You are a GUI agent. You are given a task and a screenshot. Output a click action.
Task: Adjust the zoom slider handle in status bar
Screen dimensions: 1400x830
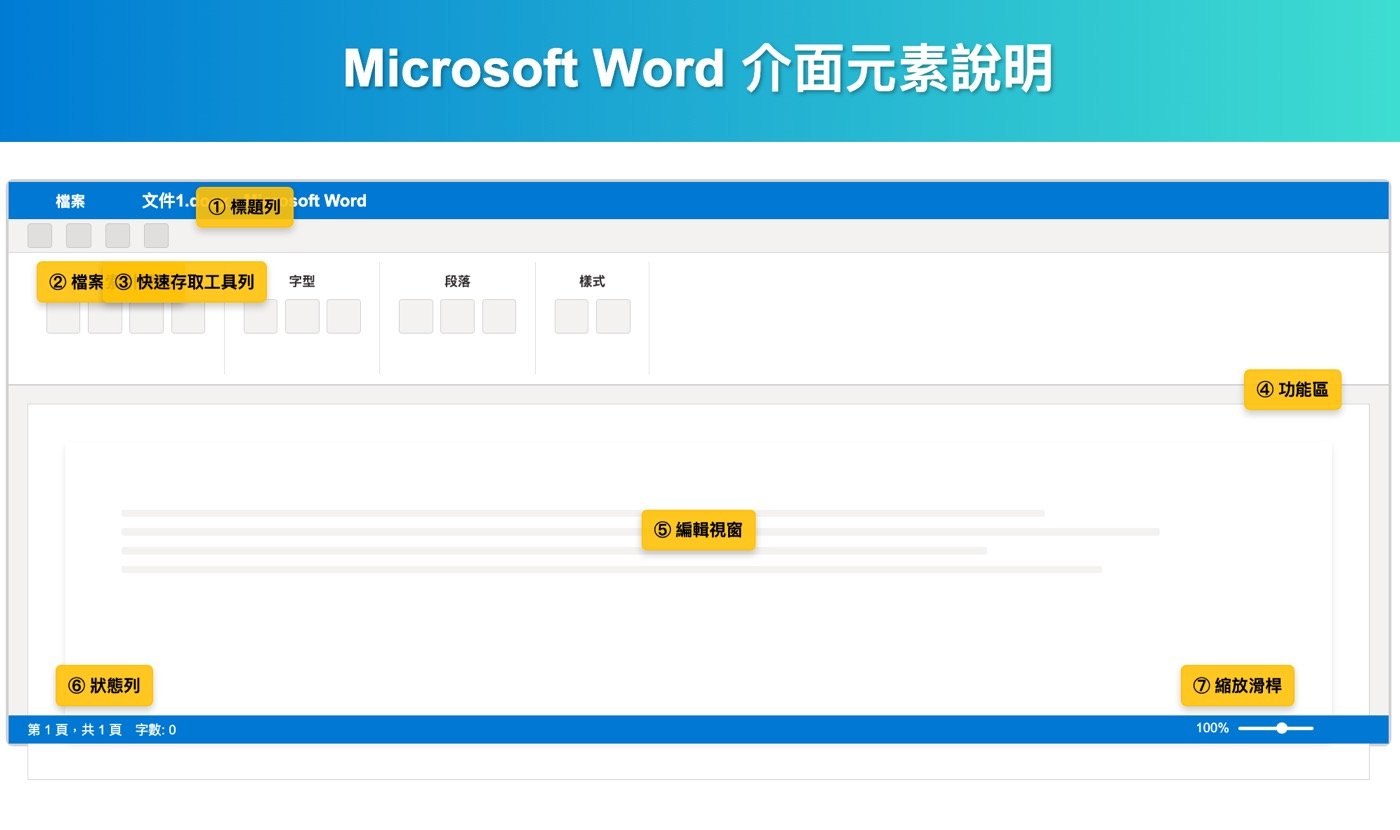coord(1282,728)
